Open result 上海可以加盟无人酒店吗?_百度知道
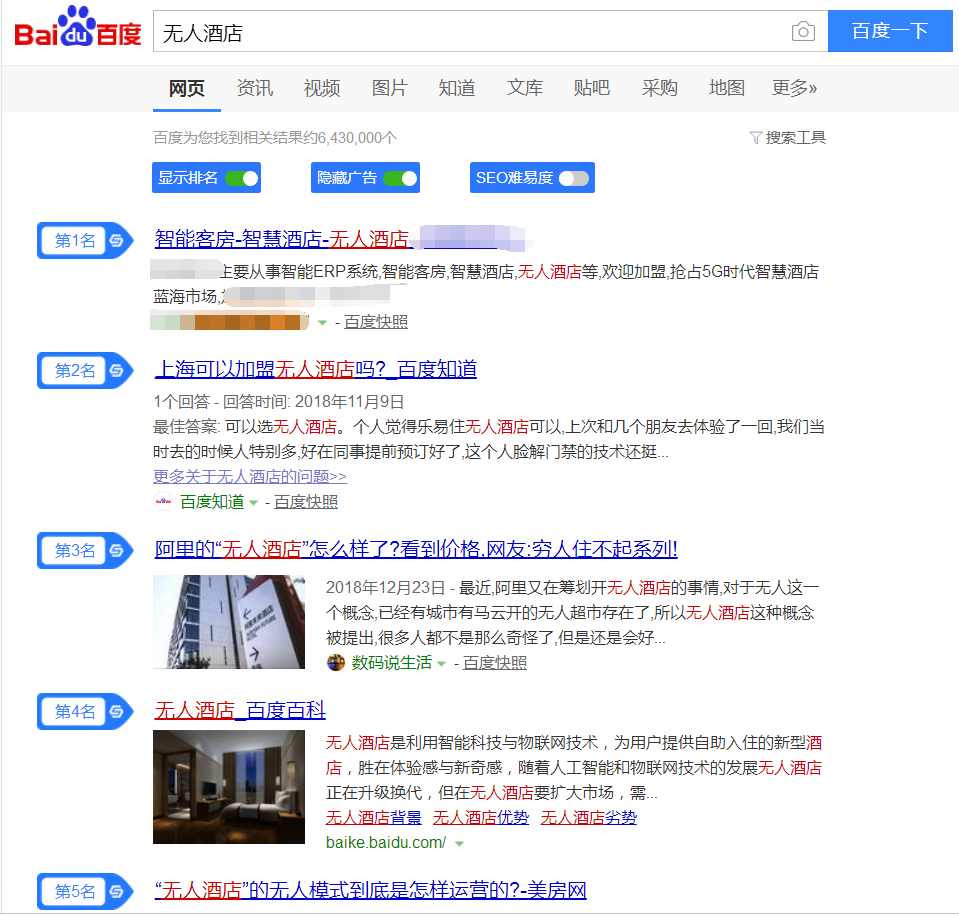Screen dimensions: 959x917 point(316,369)
